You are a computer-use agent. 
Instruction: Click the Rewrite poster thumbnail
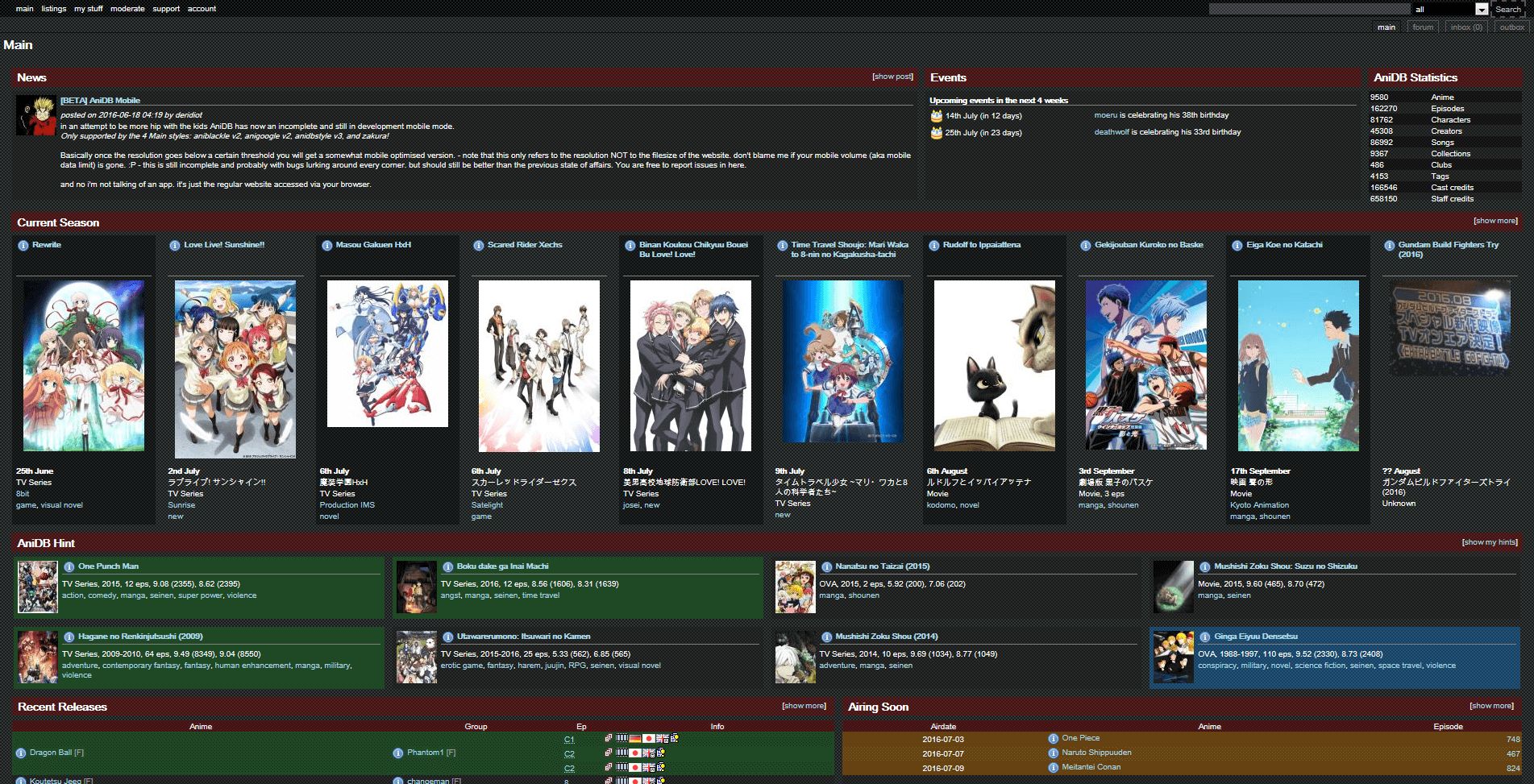point(84,366)
